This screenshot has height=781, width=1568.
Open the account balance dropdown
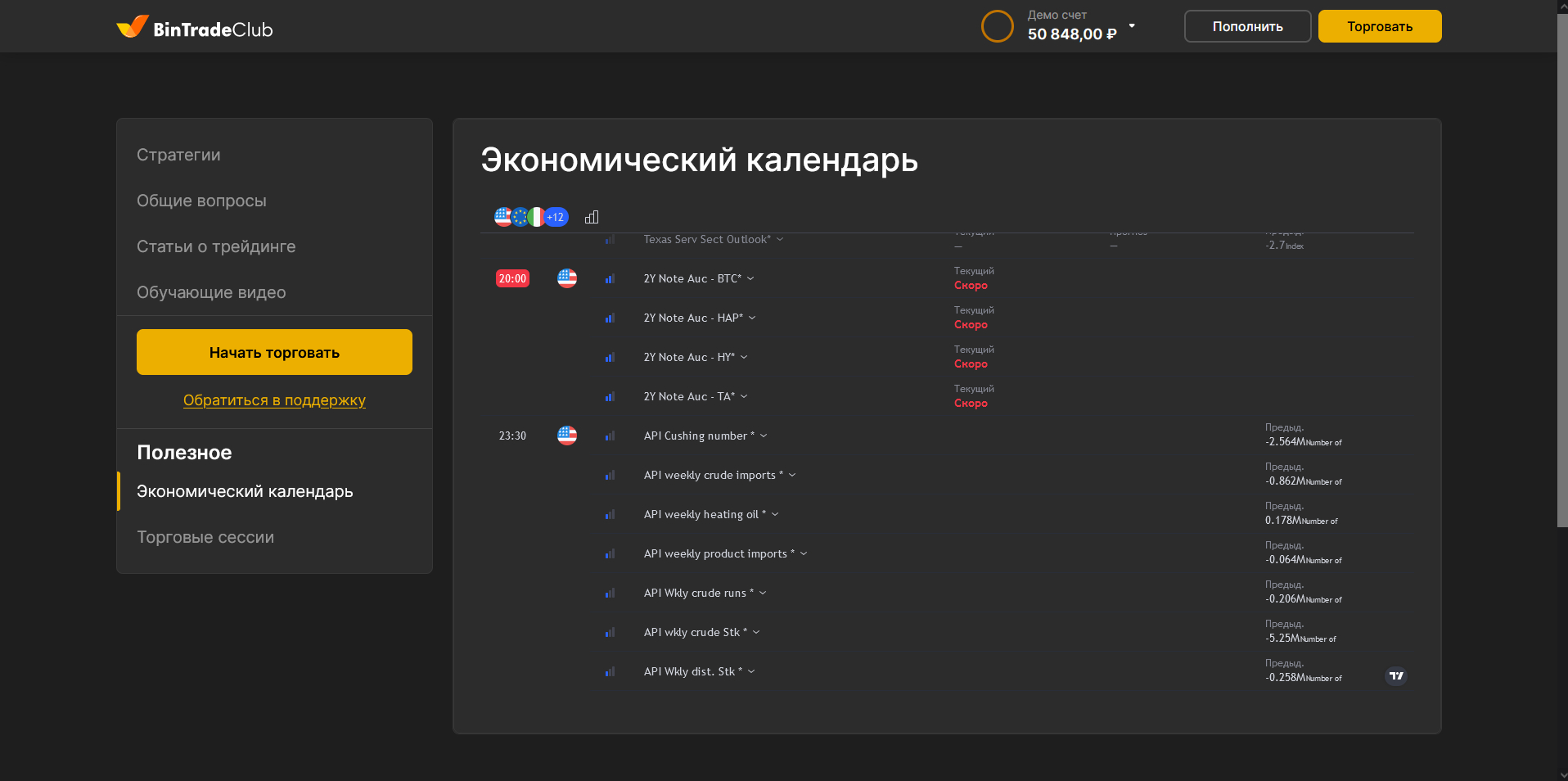pyautogui.click(x=1132, y=26)
